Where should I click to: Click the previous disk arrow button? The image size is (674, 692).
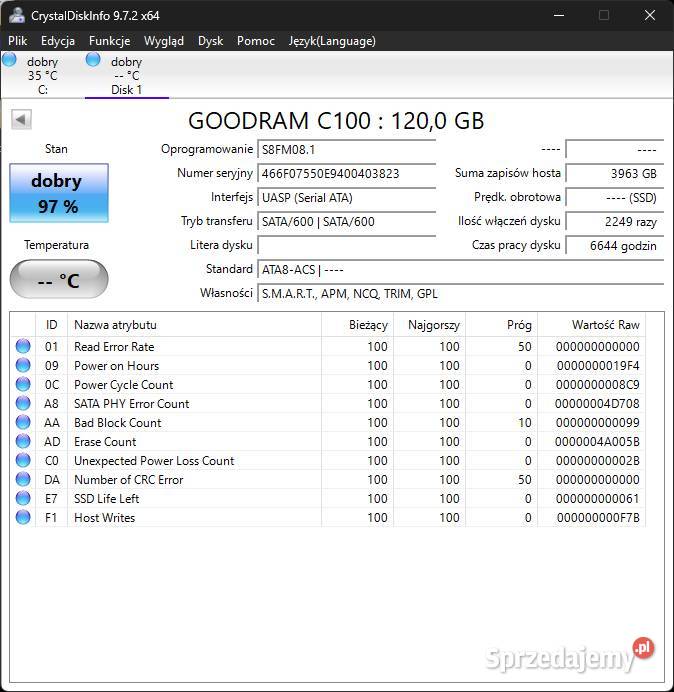(21, 119)
